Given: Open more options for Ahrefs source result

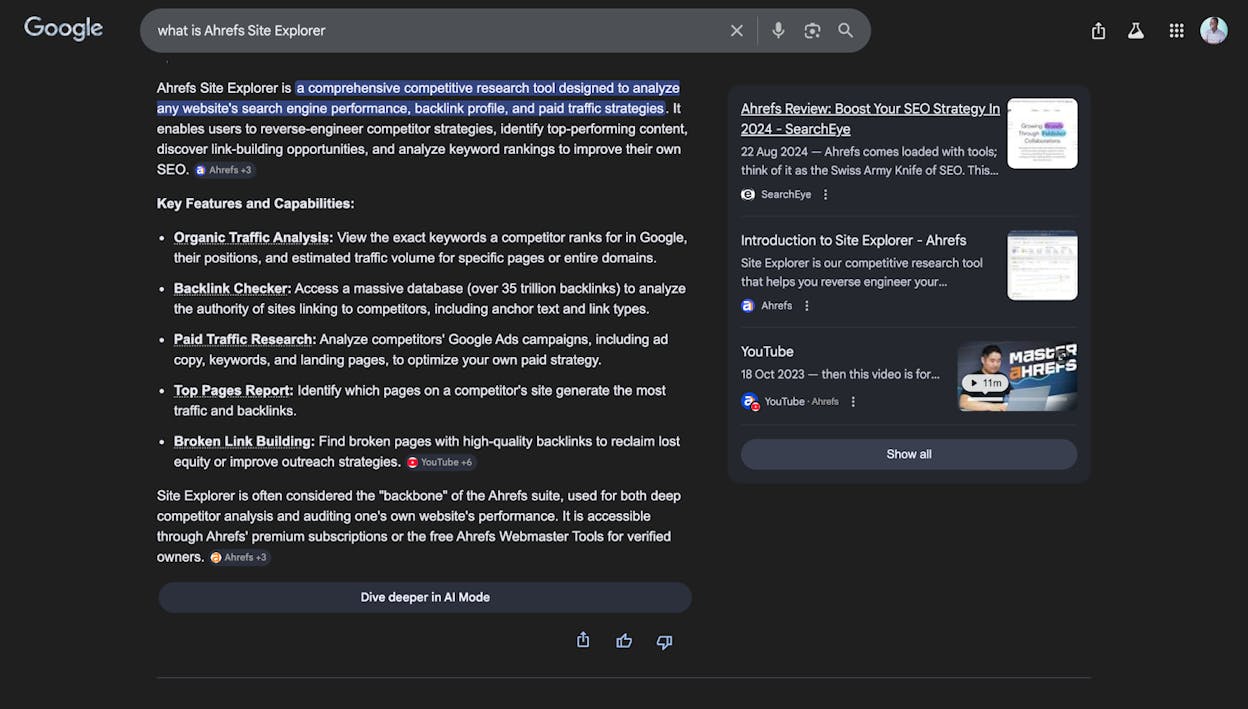Looking at the screenshot, I should click(807, 305).
